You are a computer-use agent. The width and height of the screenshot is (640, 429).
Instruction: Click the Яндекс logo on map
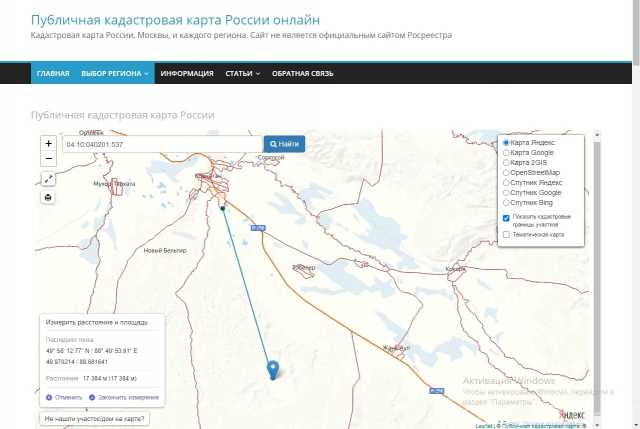coord(572,415)
